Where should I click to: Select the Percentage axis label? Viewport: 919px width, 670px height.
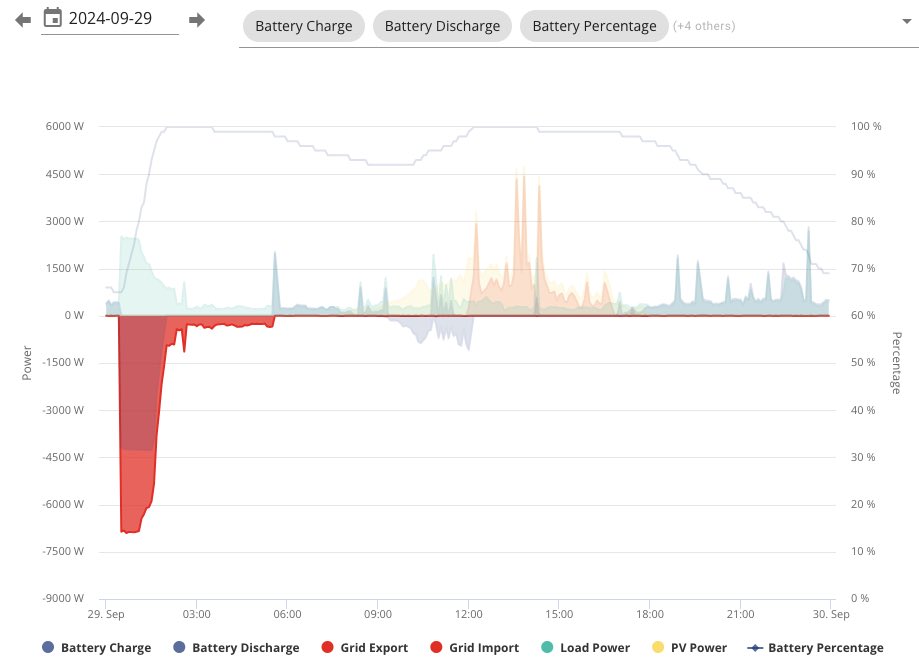tap(894, 361)
